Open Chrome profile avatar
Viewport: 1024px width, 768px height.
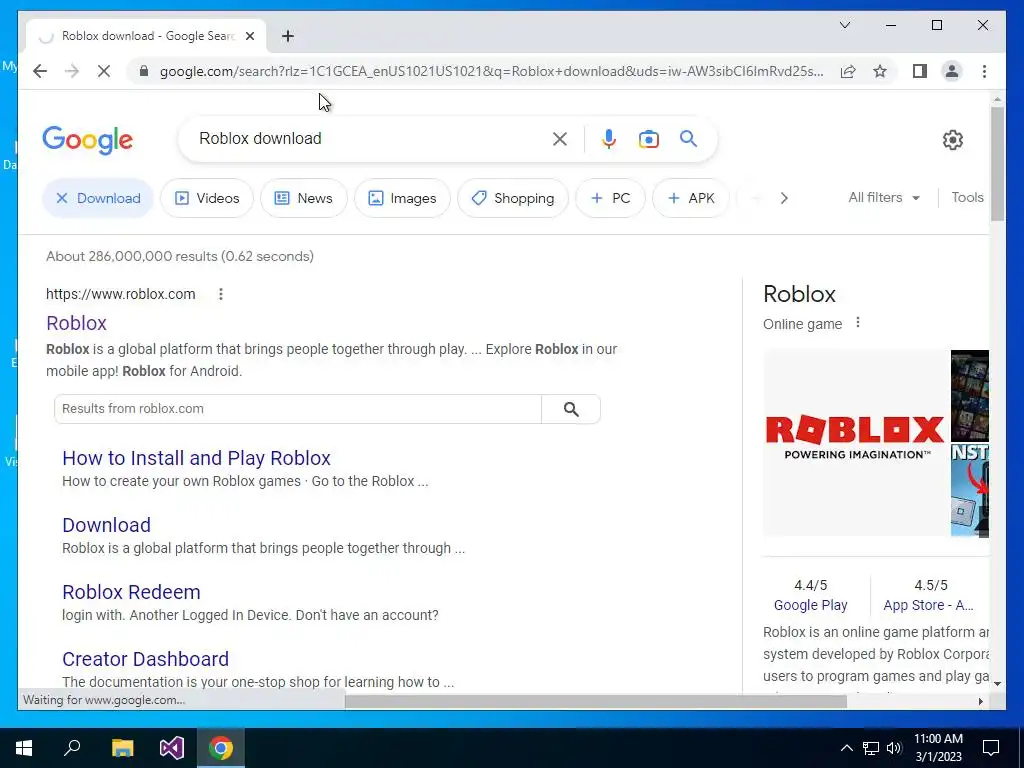952,71
